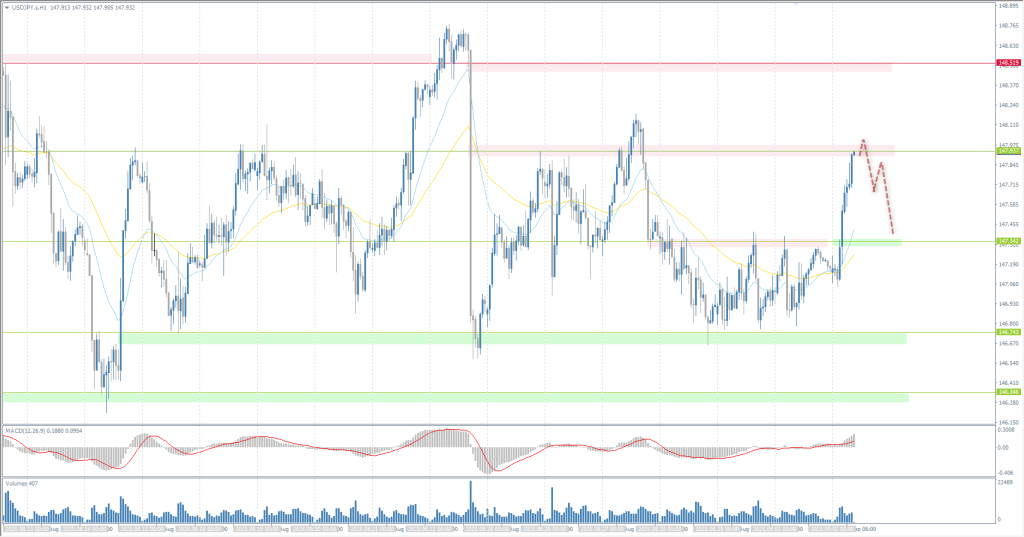Select the green 146.346 price tag

tap(1008, 392)
